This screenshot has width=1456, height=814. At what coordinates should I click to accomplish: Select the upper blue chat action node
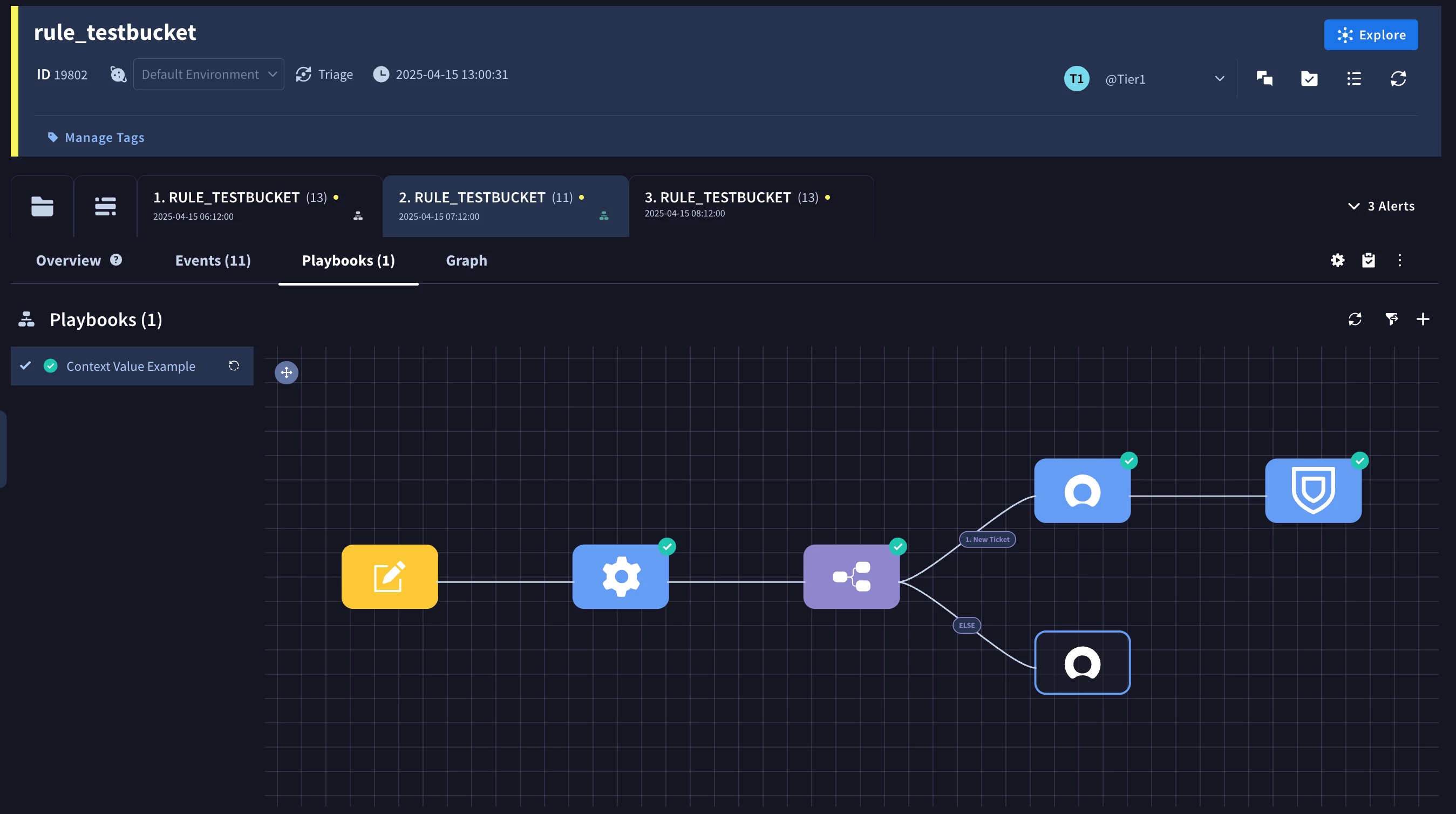tap(1083, 491)
